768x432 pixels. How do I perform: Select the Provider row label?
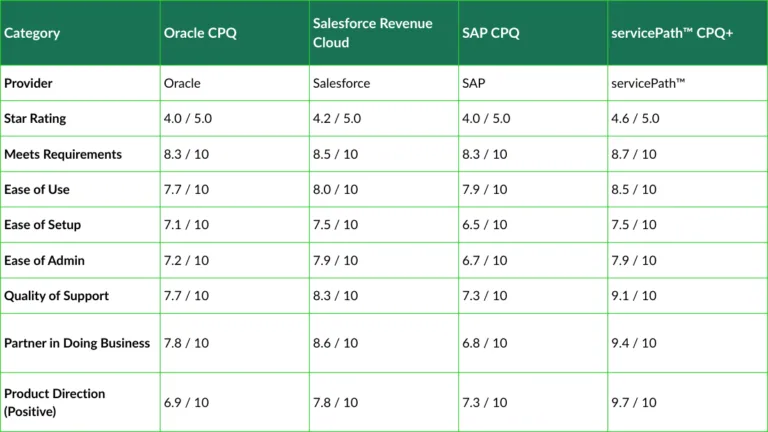coord(28,83)
